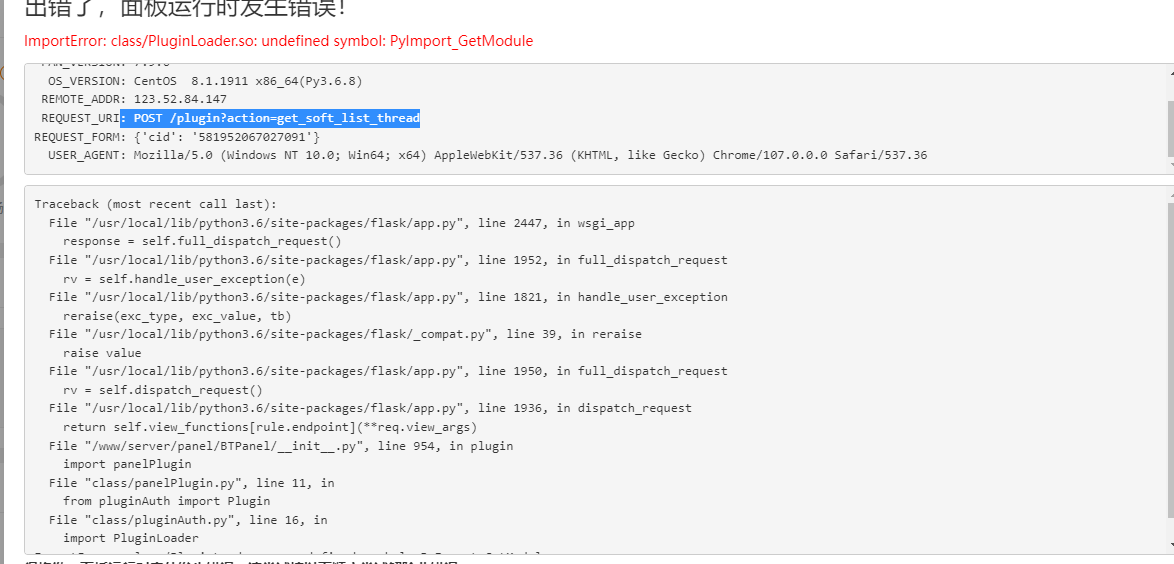This screenshot has width=1174, height=564.
Task: Click the traceback box's scroll-down arrow
Action: (1168, 546)
